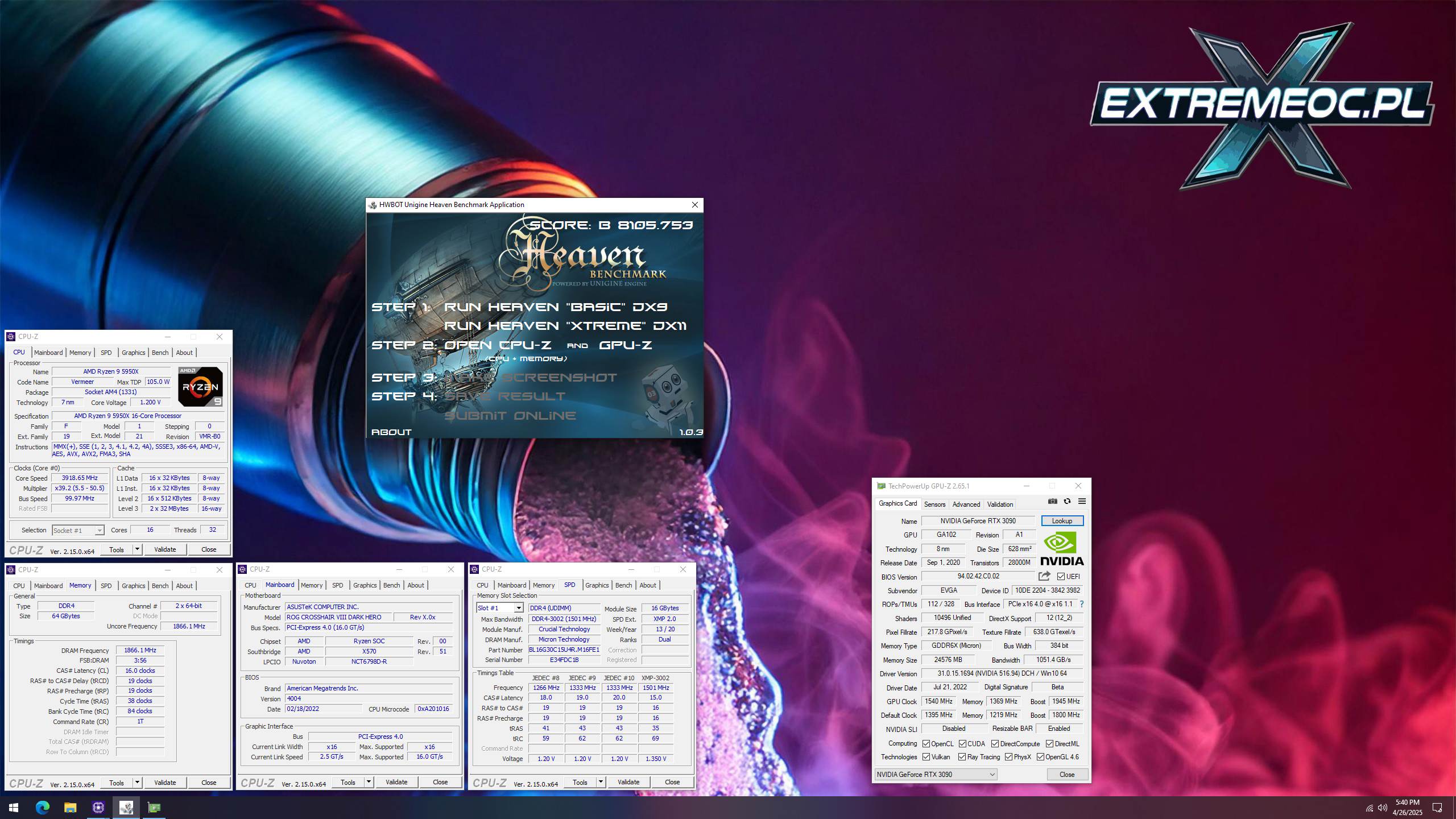Click About in the HWBOT Heaven window
This screenshot has width=1456, height=819.
(x=391, y=432)
